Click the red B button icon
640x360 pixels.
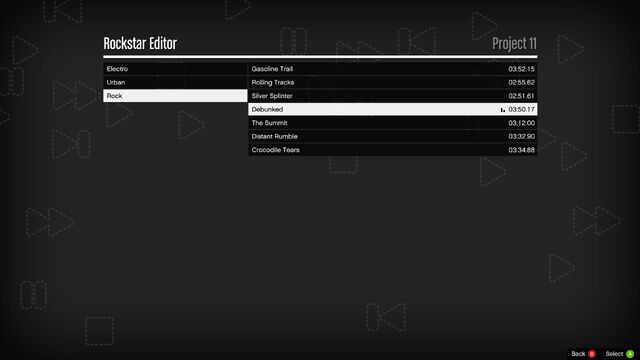592,354
